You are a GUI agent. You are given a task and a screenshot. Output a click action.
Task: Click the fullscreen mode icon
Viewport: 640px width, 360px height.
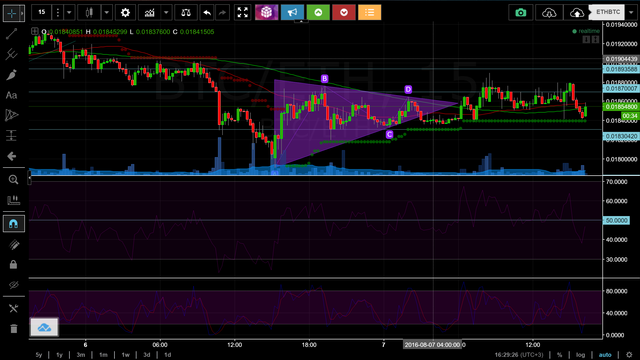[x=242, y=13]
